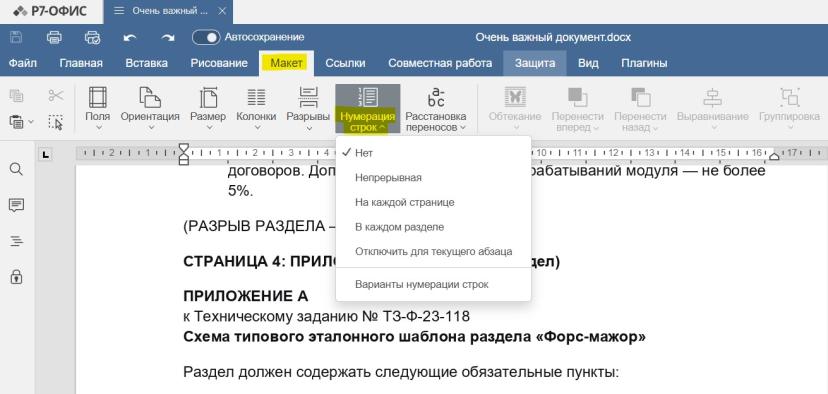This screenshot has height=394, width=828.
Task: Click text к Техническому заданию № ТЗ-Ф-23-118
Action: [326, 316]
